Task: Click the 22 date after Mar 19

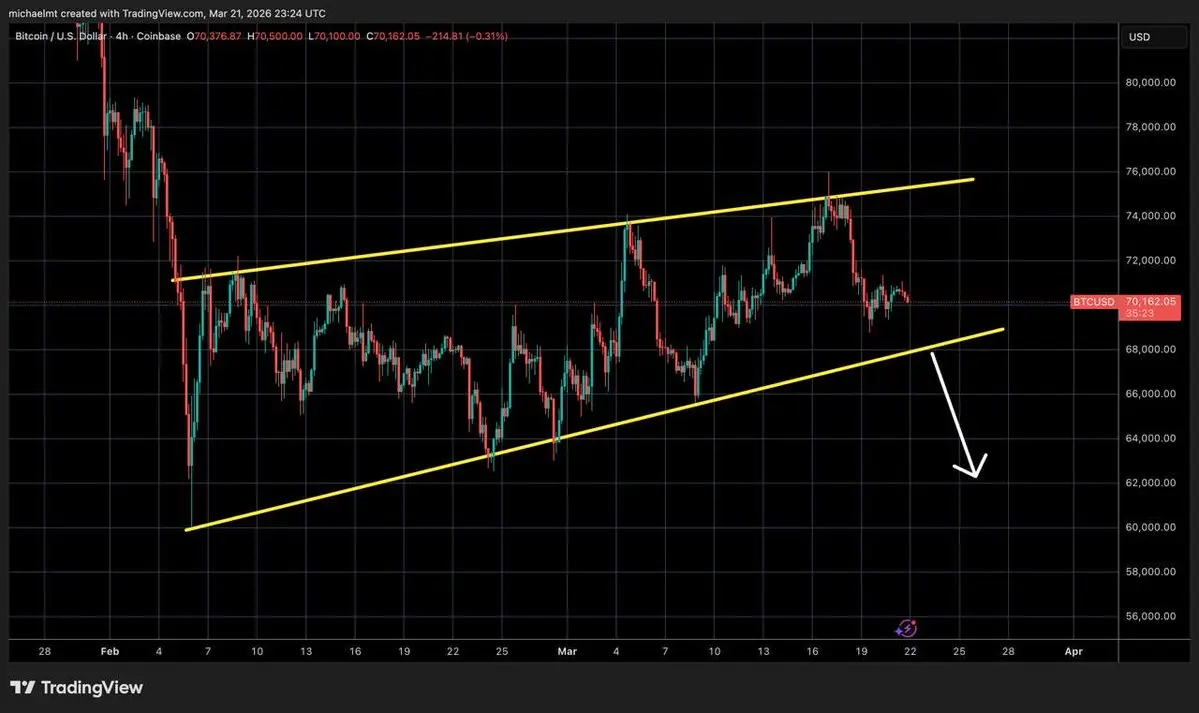Action: pos(910,651)
